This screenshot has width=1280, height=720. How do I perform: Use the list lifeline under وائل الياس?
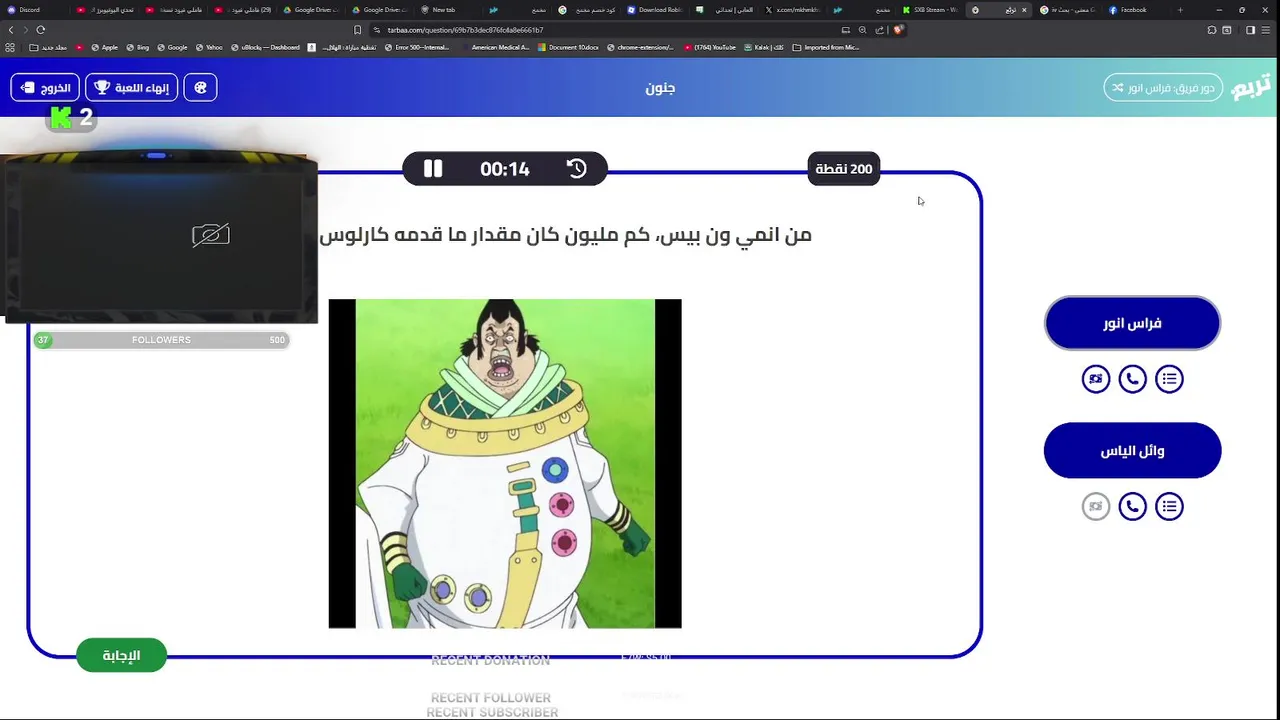pyautogui.click(x=1169, y=507)
